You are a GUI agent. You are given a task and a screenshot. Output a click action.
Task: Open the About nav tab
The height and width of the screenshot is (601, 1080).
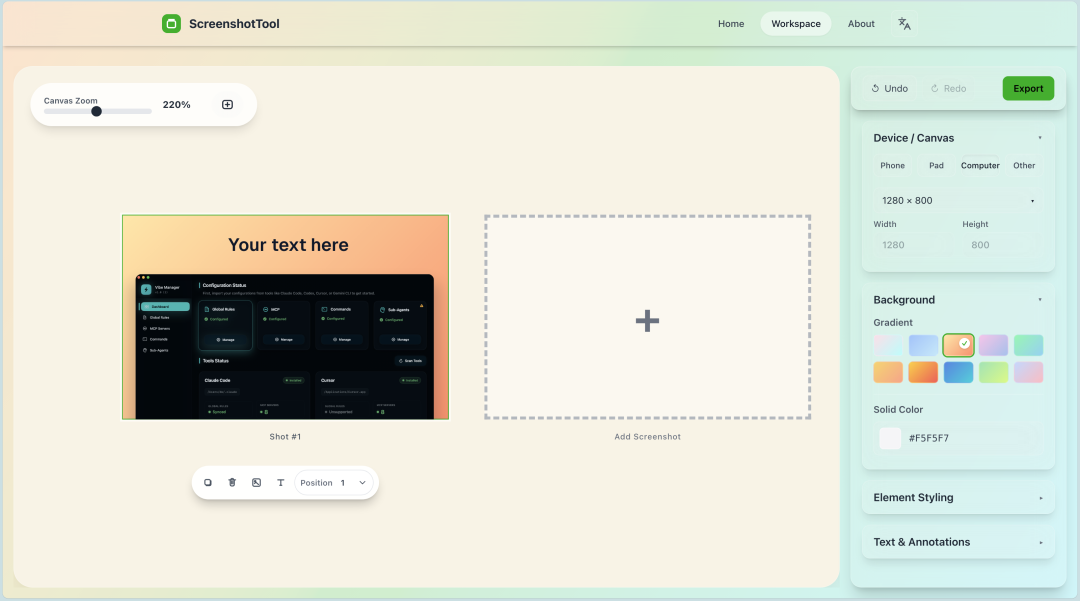point(861,24)
